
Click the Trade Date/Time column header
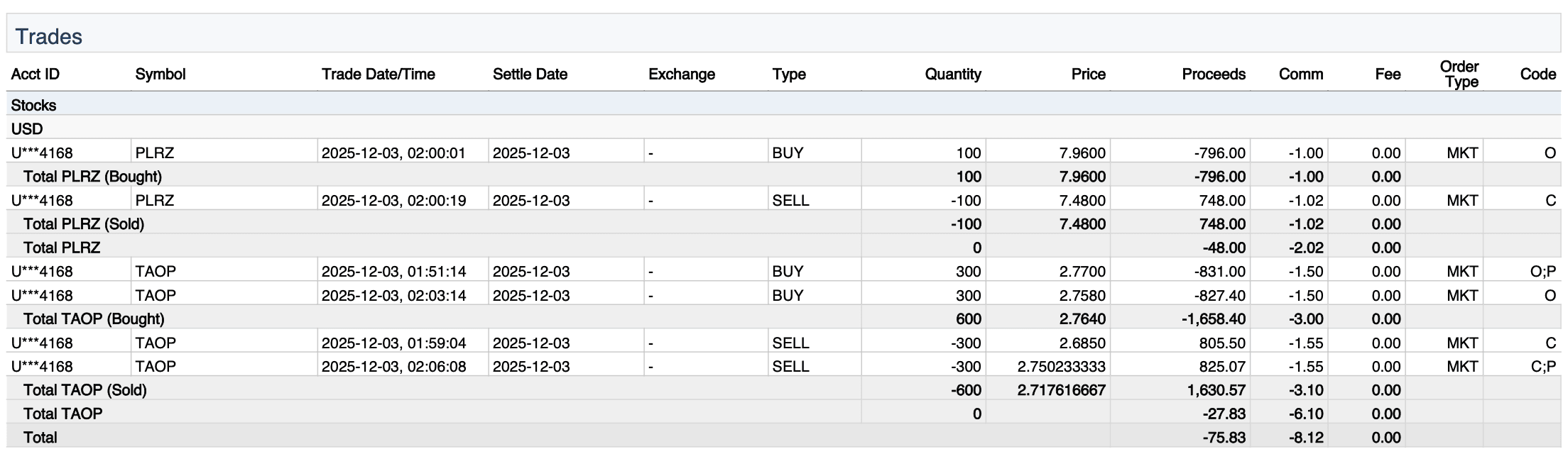(378, 74)
